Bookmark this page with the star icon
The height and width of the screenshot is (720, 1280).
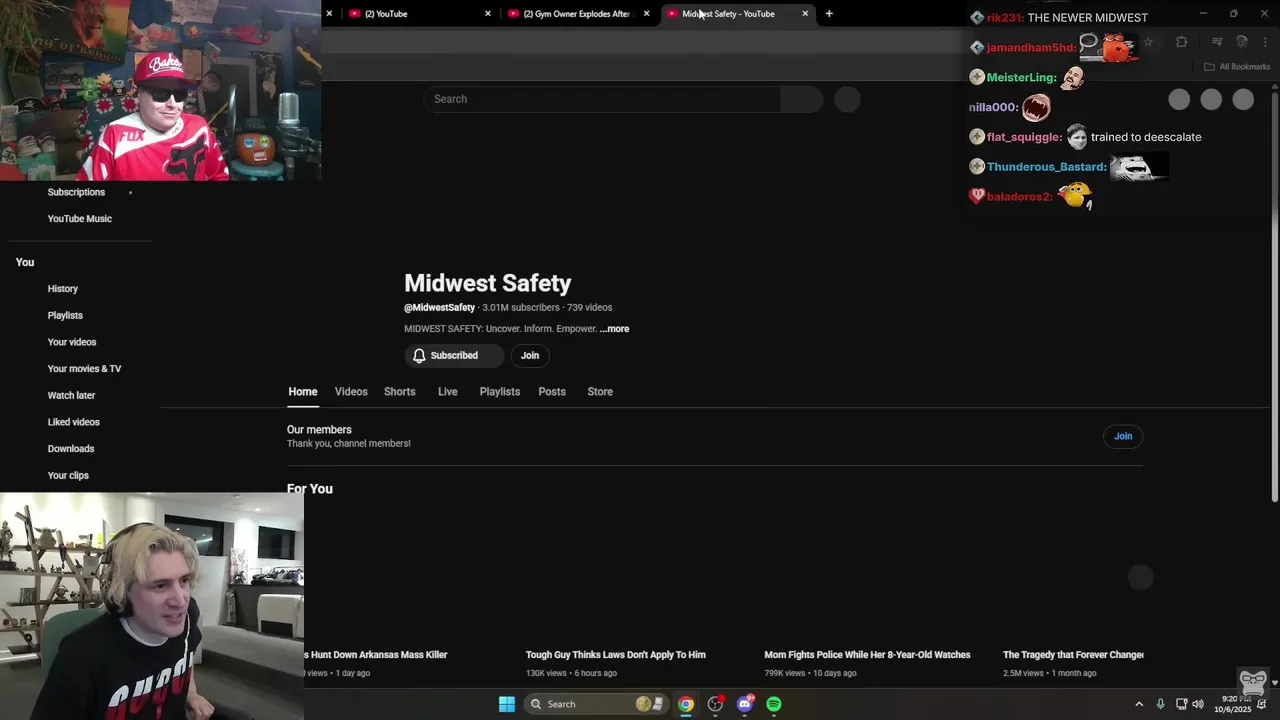[x=1148, y=42]
